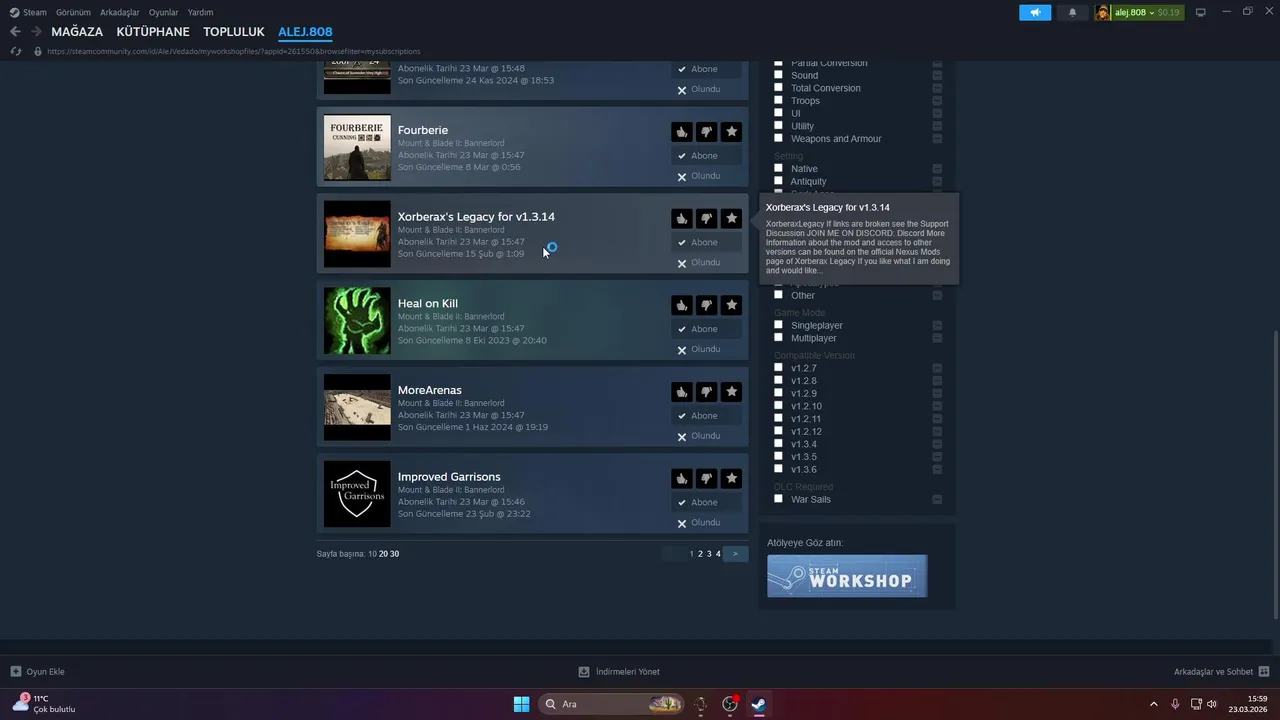Open the notifications bell
1280x720 pixels.
pos(1073,12)
